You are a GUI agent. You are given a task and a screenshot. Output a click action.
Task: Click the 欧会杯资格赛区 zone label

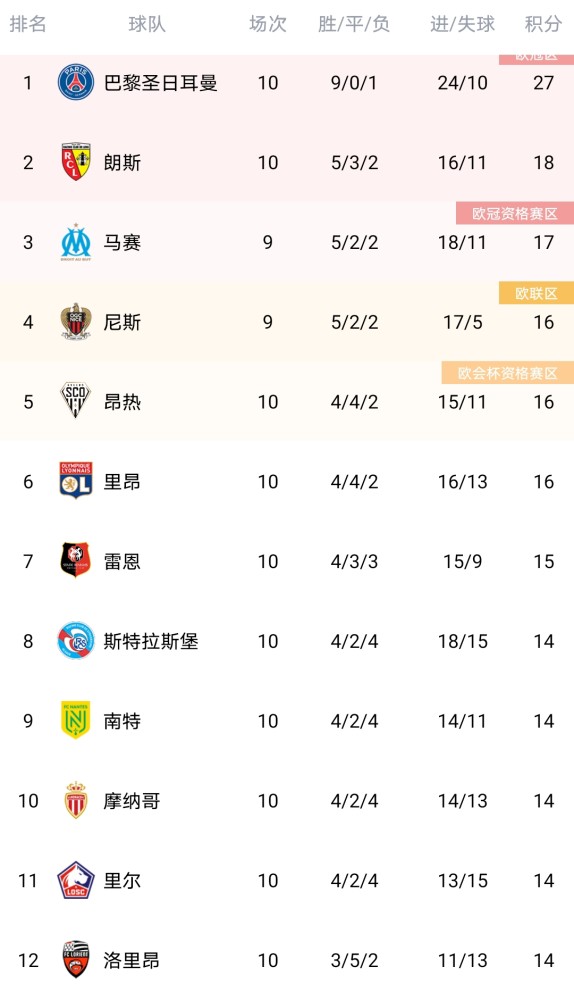508,373
